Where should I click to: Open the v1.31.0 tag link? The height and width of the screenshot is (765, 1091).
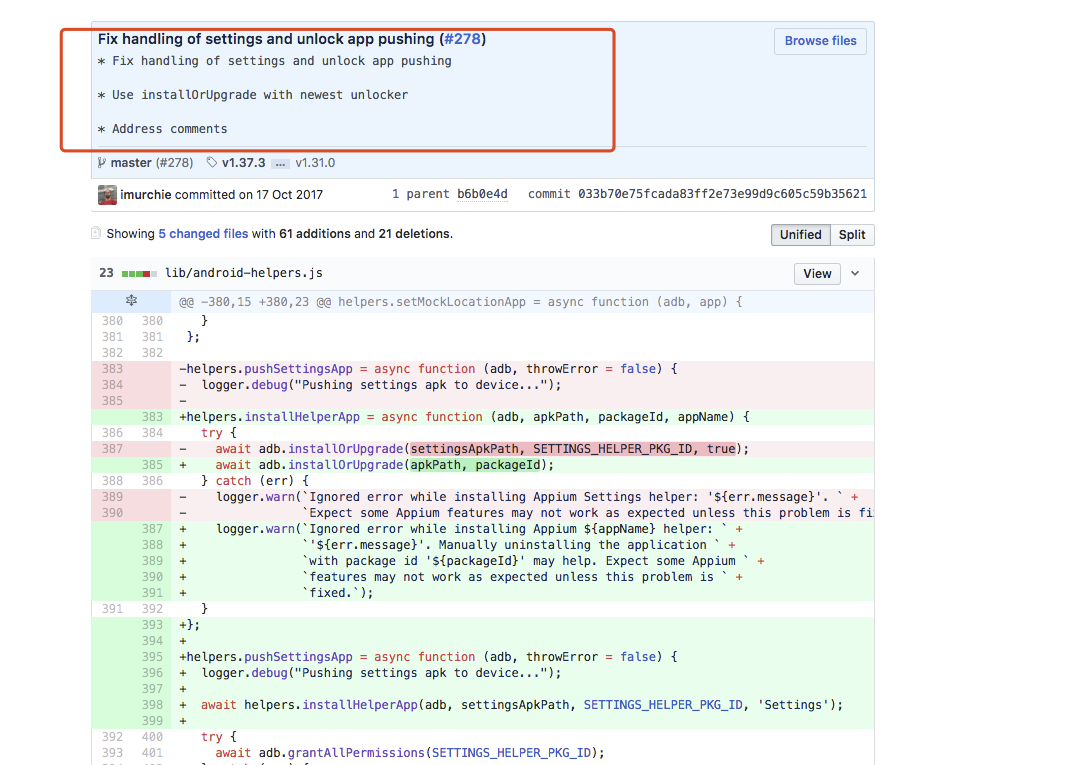point(315,163)
